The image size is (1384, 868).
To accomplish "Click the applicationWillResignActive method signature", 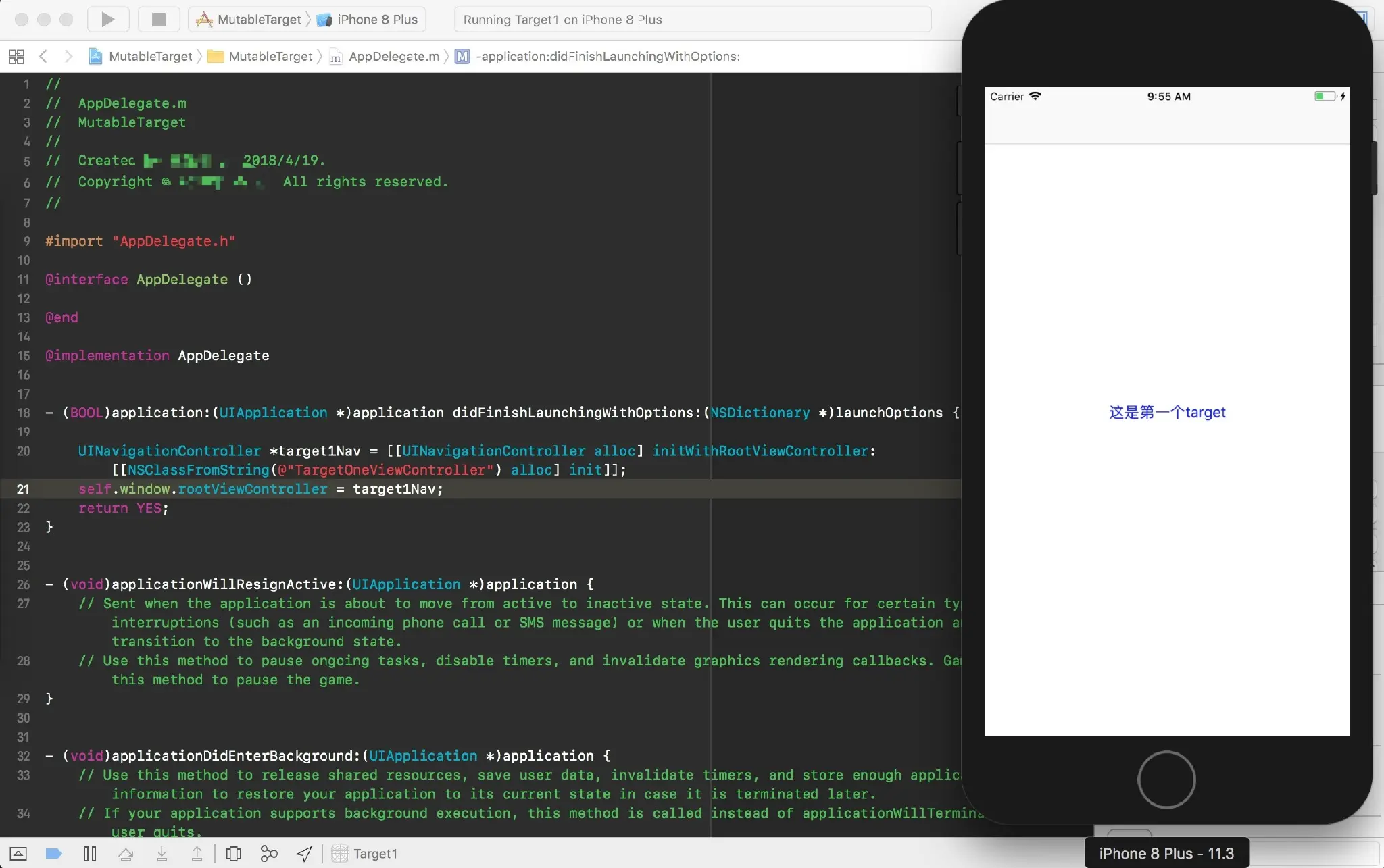I will [320, 584].
